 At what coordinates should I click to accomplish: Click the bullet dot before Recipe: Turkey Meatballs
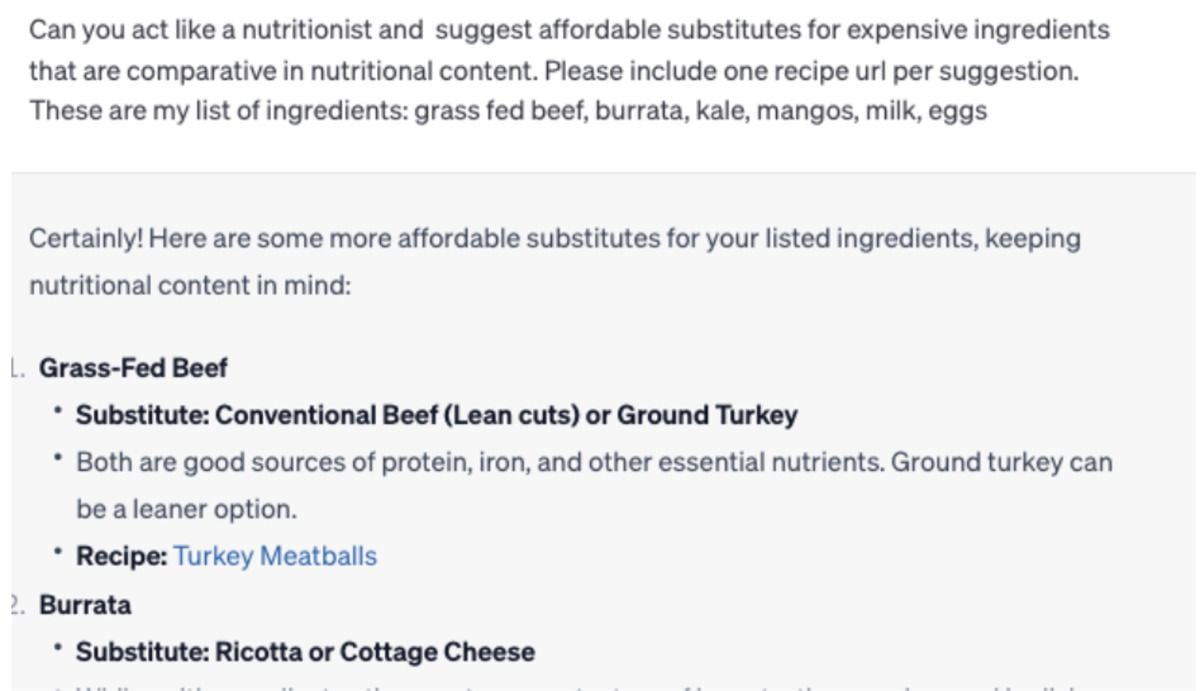coord(61,554)
